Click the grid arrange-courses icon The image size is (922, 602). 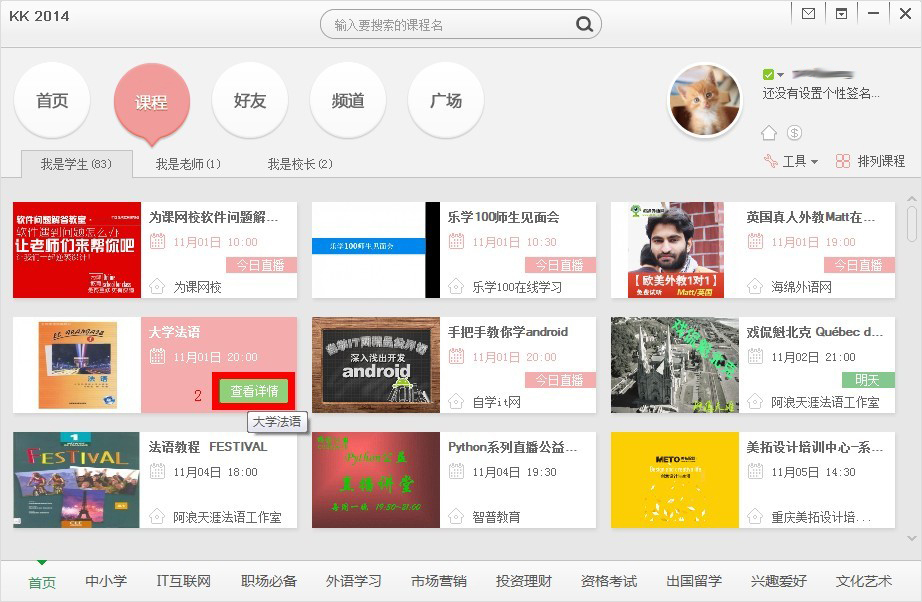[843, 161]
